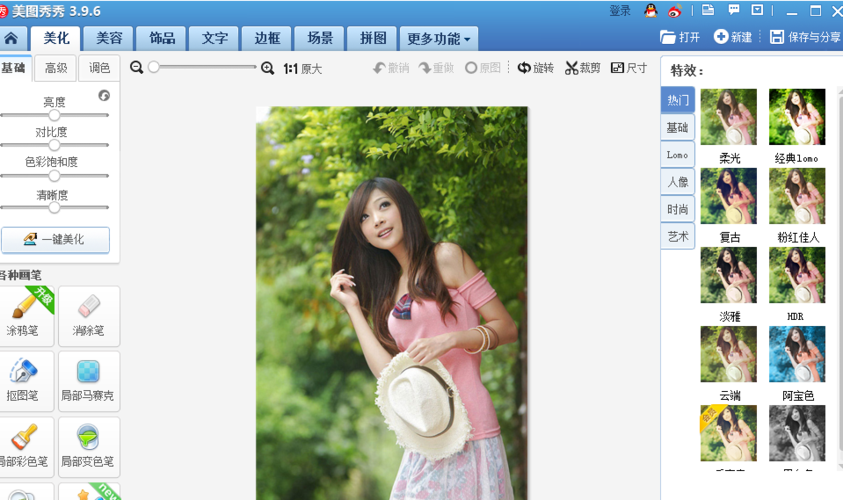Click the Weibo login icon
Image resolution: width=843 pixels, height=500 pixels.
[x=675, y=11]
